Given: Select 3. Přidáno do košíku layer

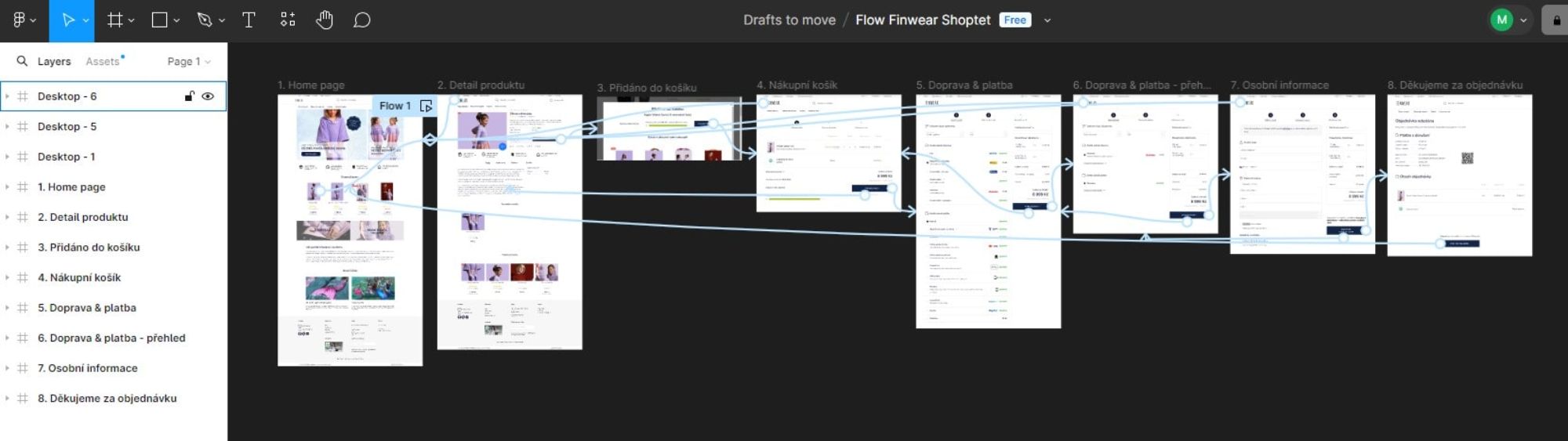Looking at the screenshot, I should coord(114,247).
